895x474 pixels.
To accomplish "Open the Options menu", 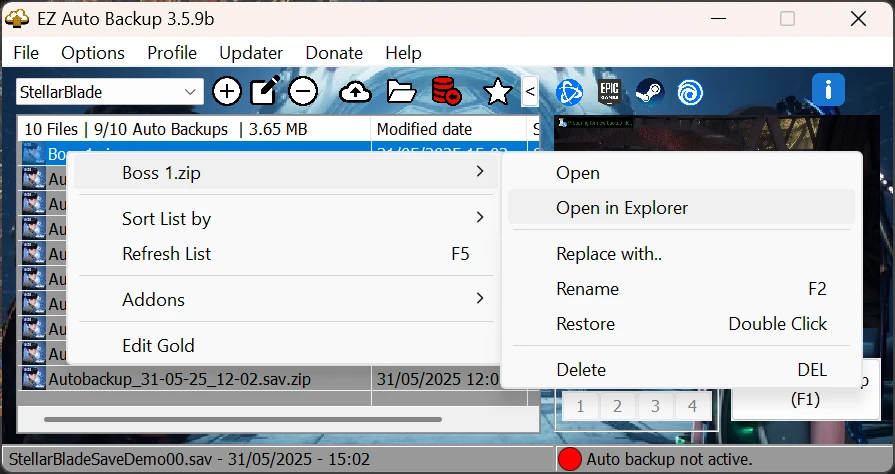I will (92, 53).
